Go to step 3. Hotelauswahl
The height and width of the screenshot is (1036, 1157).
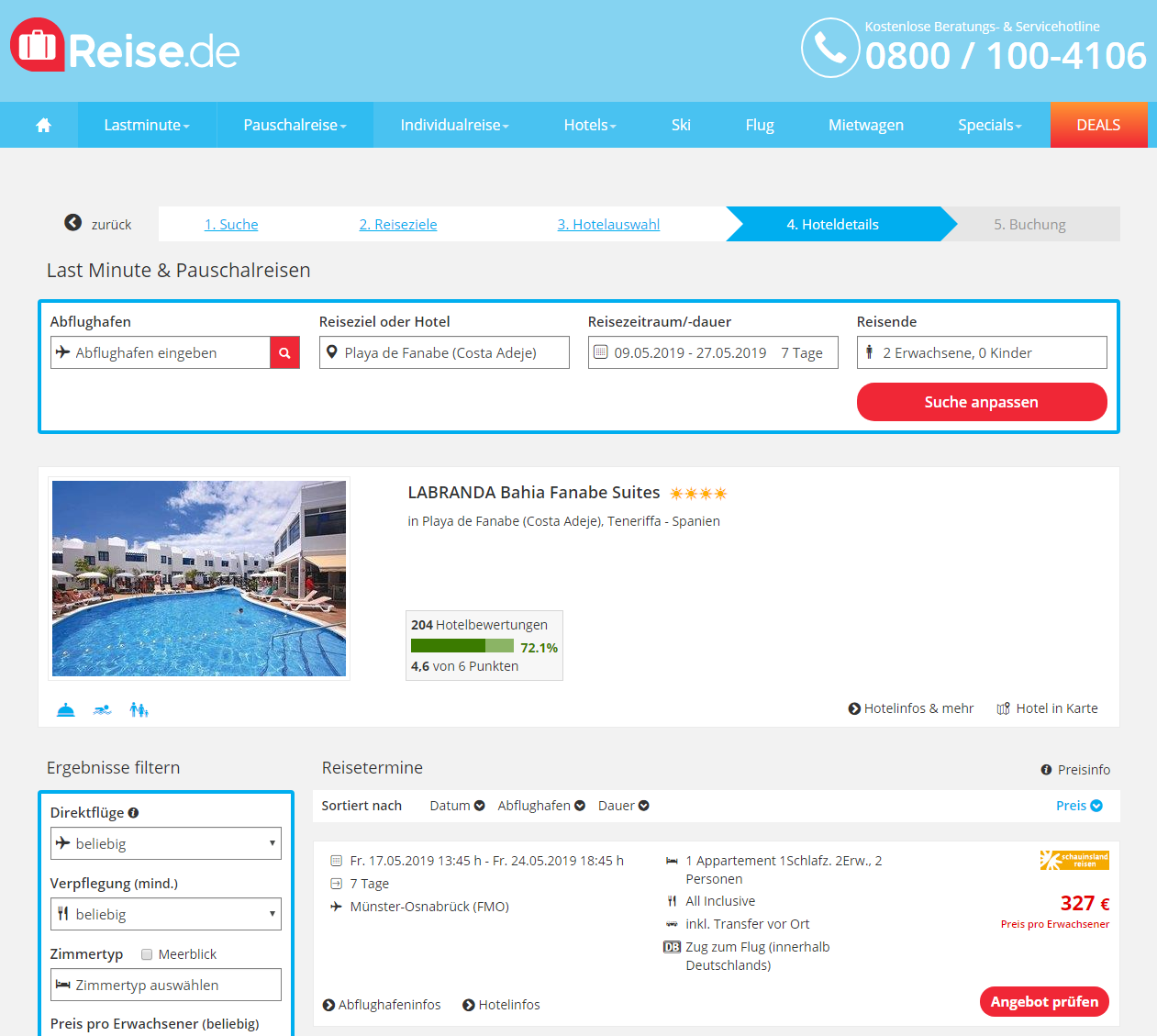click(x=608, y=224)
